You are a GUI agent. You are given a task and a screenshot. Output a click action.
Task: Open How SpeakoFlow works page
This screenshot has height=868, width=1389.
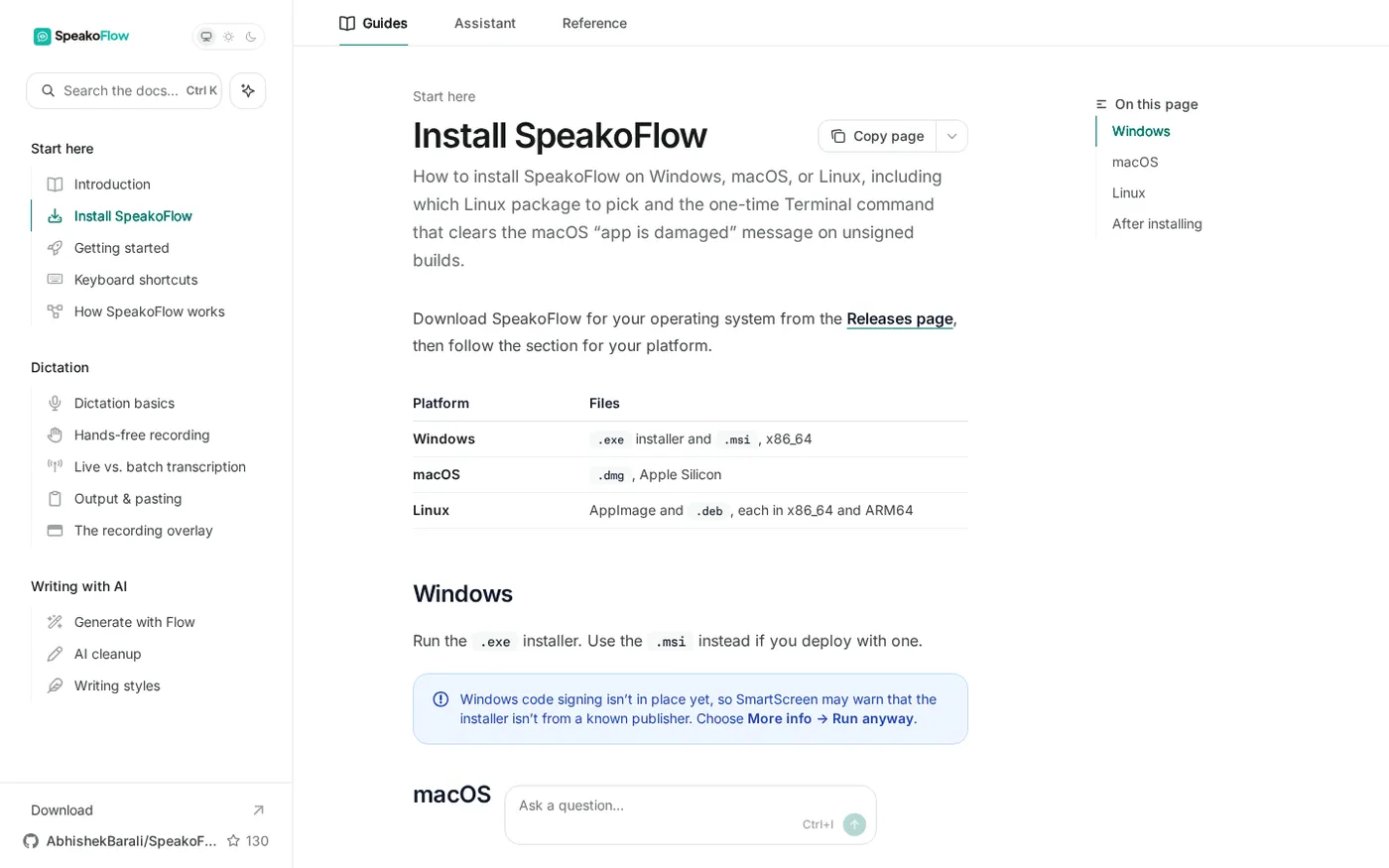pos(149,311)
